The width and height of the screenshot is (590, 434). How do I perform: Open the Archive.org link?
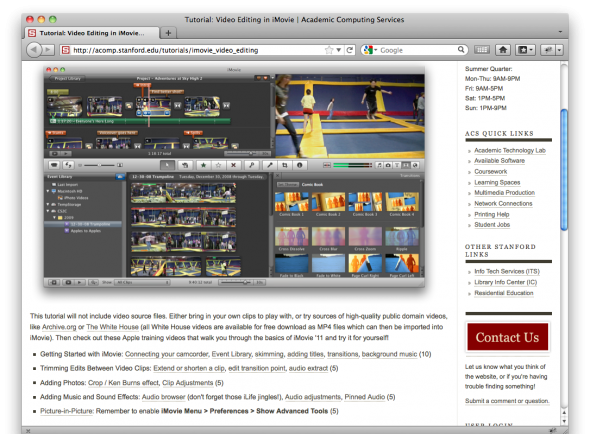[59, 327]
